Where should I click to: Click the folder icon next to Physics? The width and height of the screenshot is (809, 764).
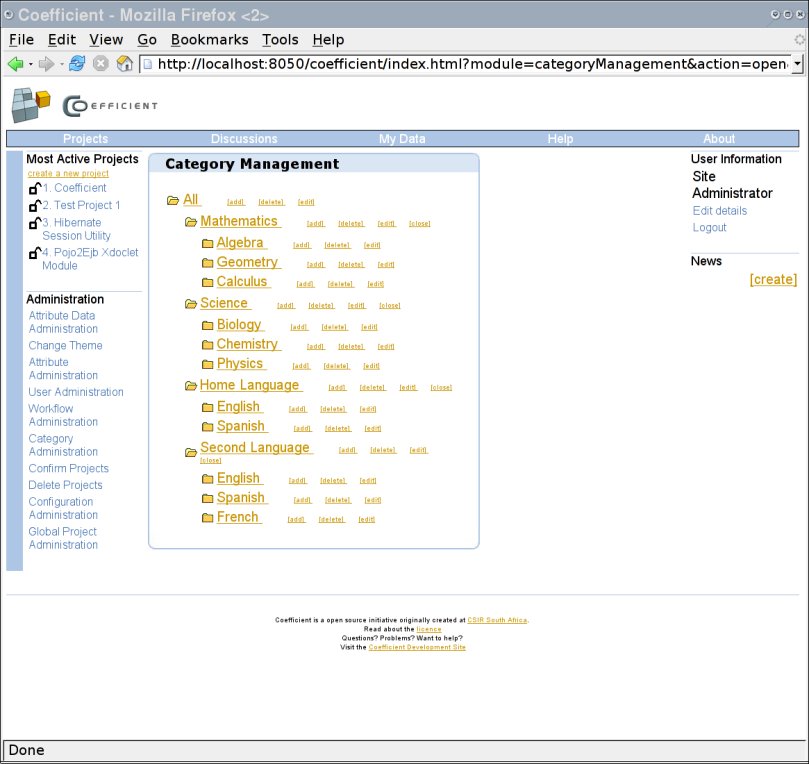(x=208, y=365)
